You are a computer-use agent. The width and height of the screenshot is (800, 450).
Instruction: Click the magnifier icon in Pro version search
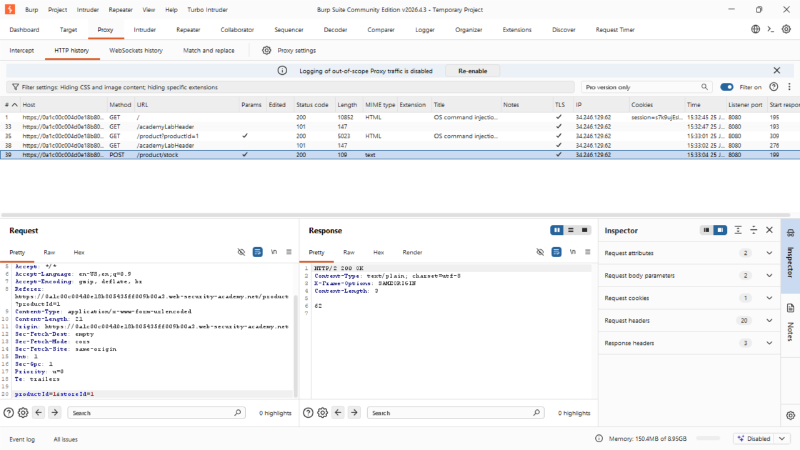704,87
